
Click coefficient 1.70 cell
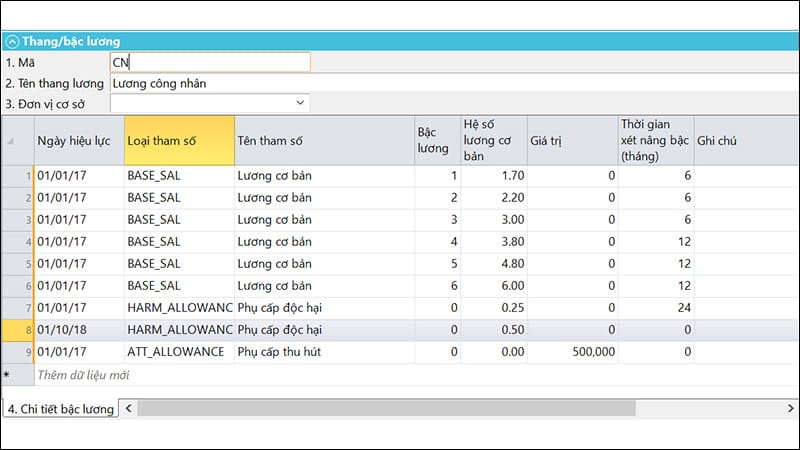(493, 176)
